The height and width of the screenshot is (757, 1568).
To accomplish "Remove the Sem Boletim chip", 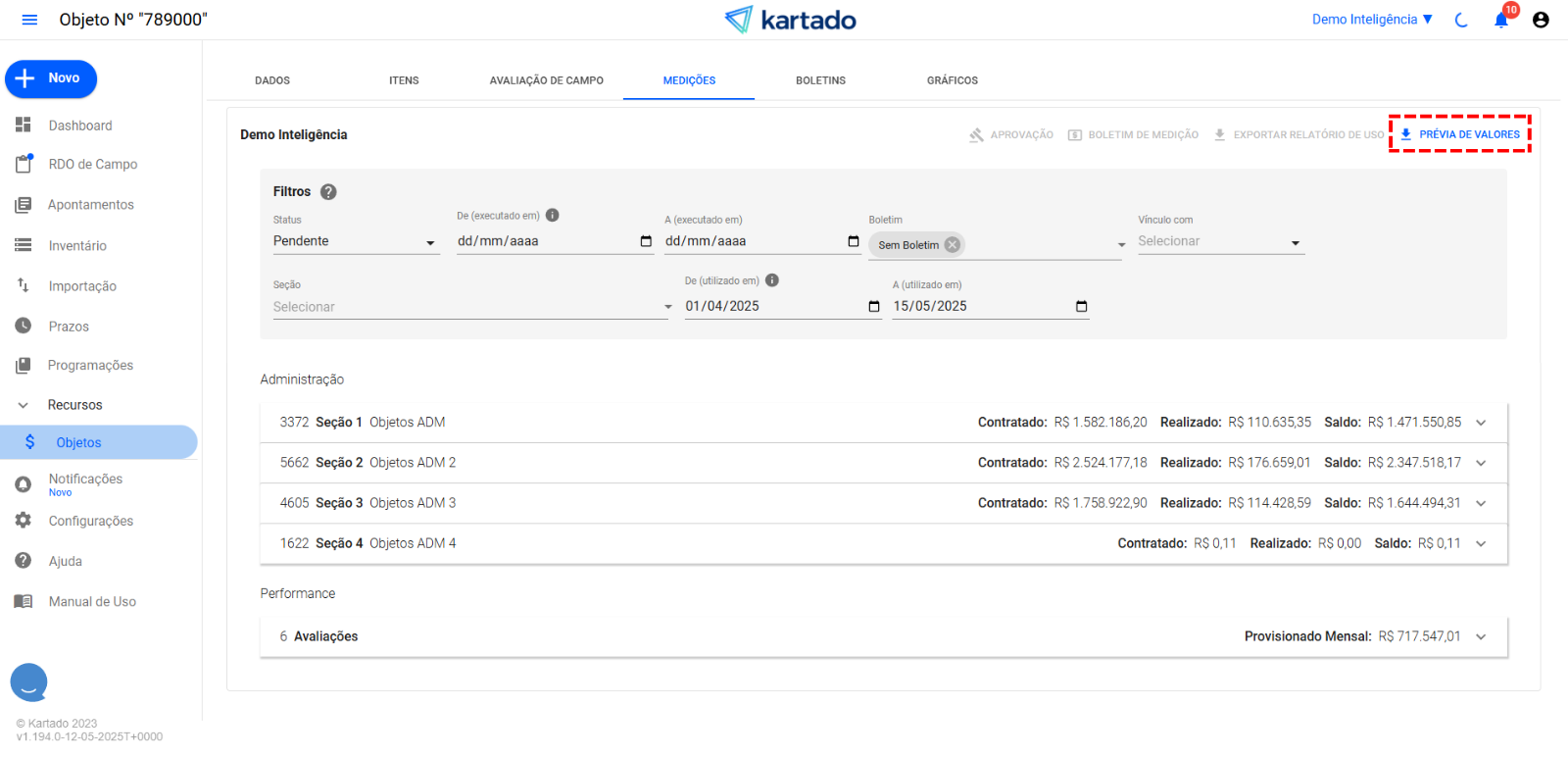I will tap(952, 245).
